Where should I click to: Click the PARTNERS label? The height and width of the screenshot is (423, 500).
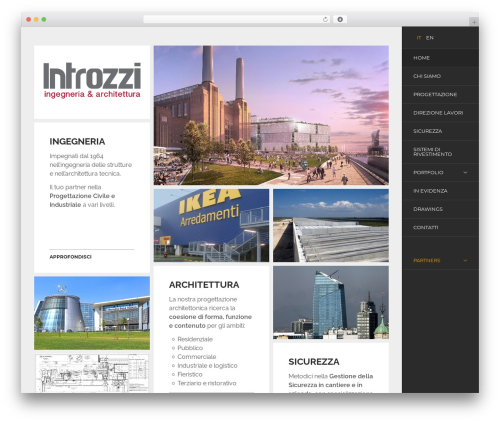427,260
